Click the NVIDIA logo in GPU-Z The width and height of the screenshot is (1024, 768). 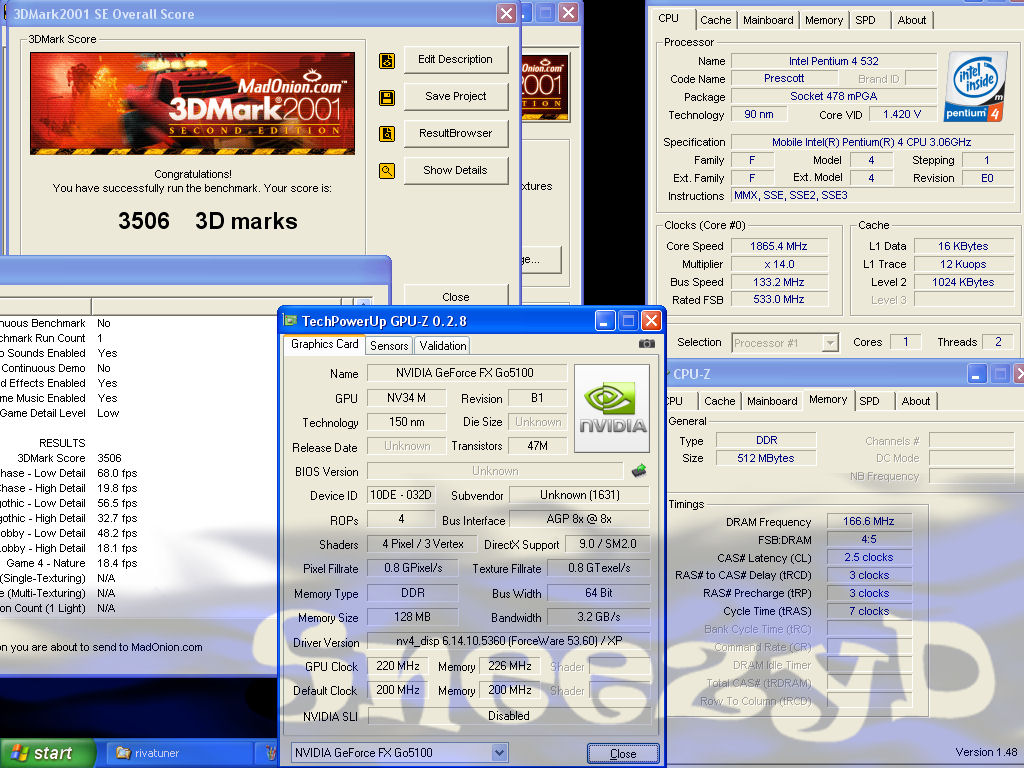pos(611,408)
